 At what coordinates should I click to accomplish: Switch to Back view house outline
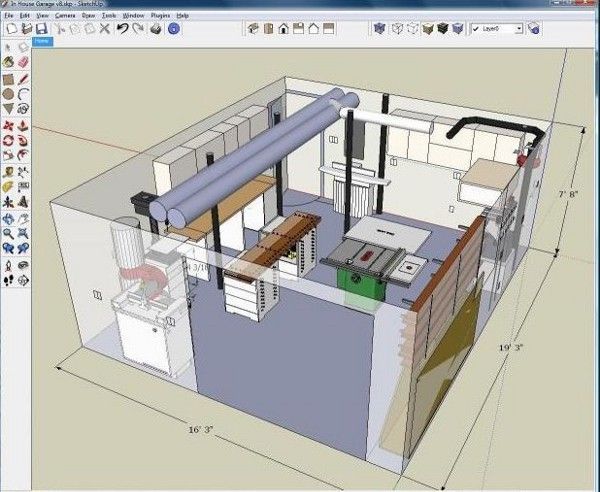point(314,29)
